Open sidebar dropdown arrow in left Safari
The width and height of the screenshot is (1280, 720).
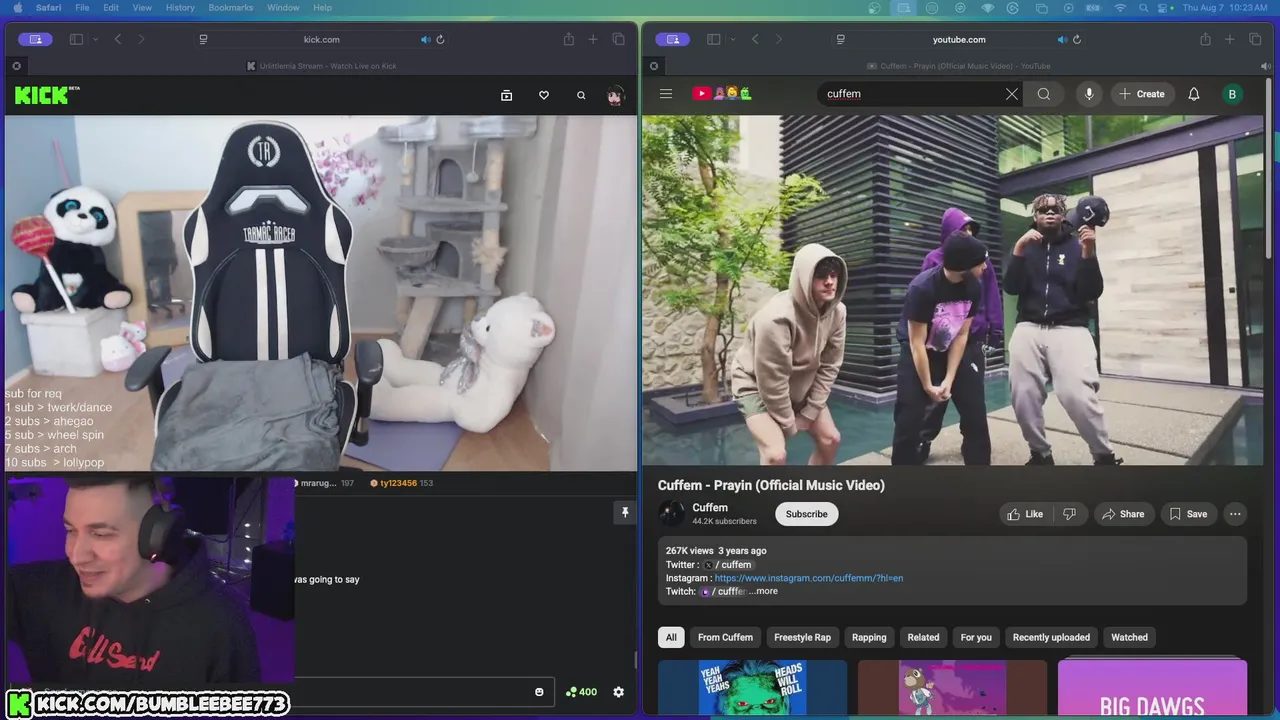click(95, 39)
